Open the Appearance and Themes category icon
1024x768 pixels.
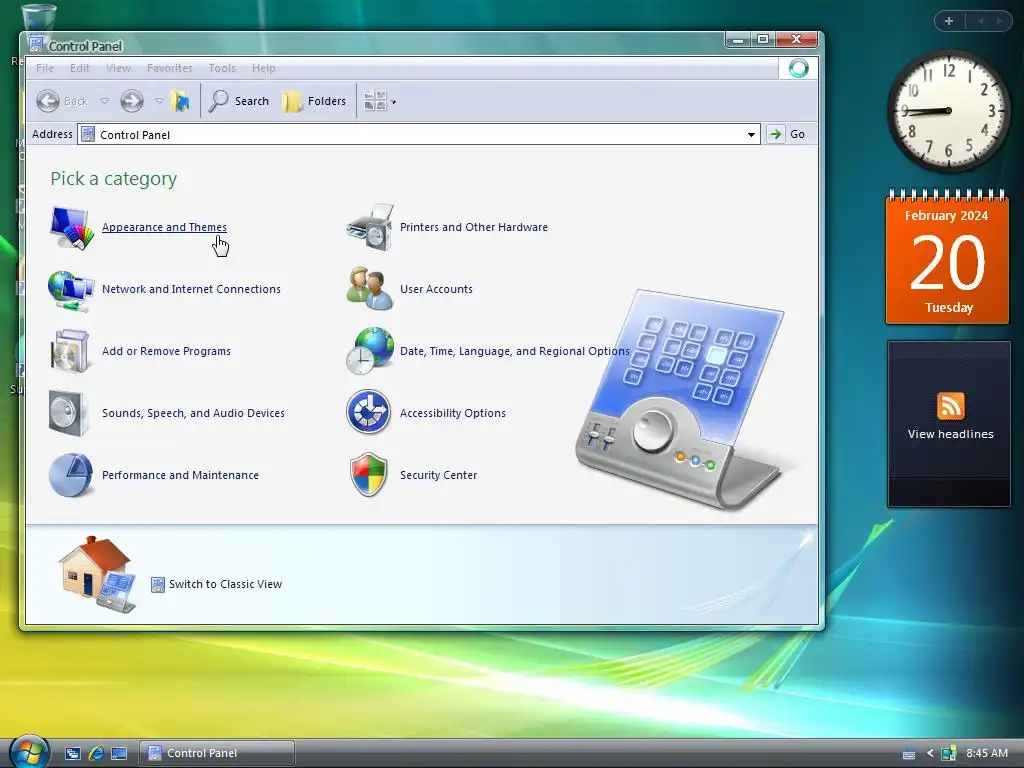pos(71,227)
